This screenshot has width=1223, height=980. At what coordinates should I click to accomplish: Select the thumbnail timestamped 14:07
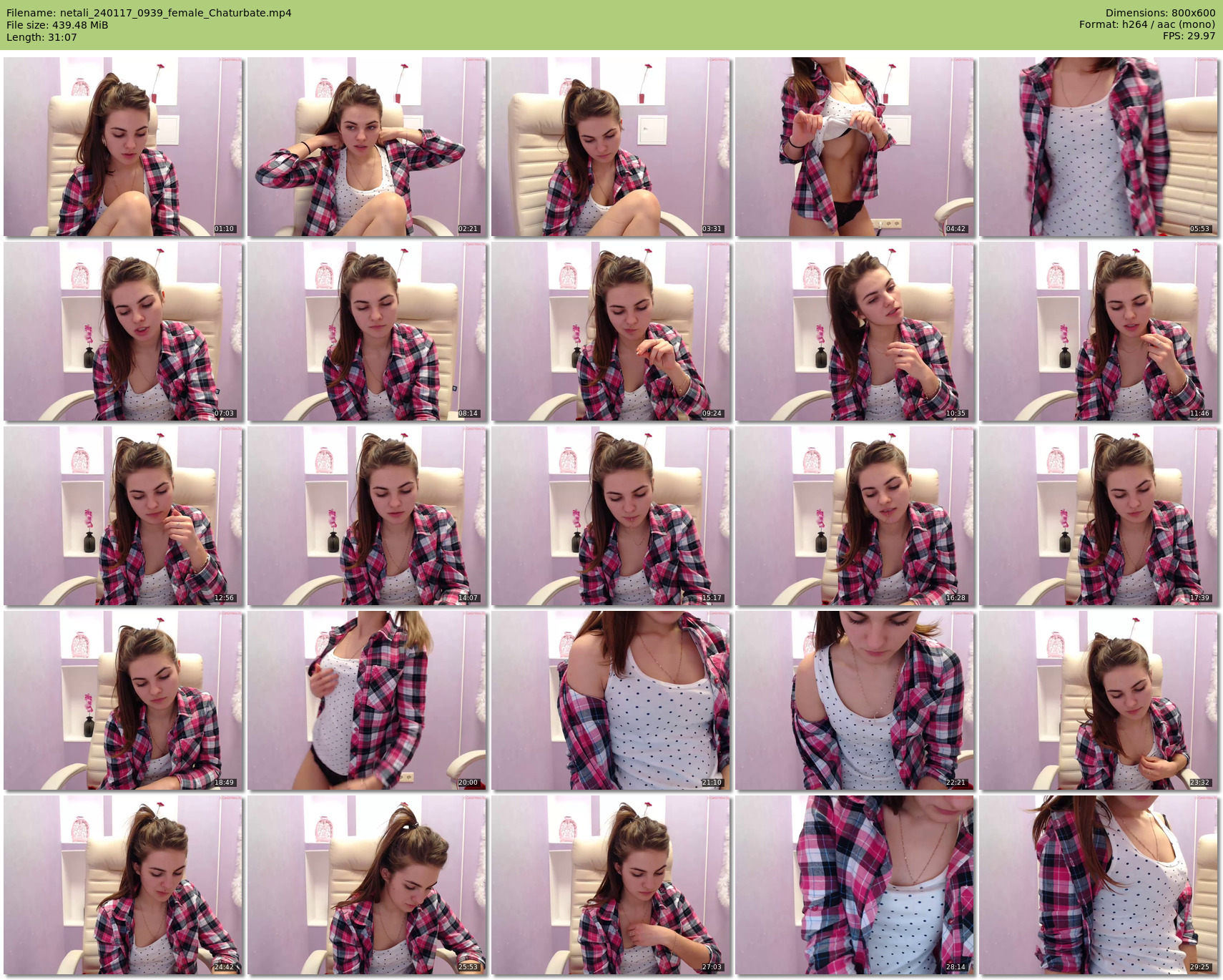[x=367, y=516]
